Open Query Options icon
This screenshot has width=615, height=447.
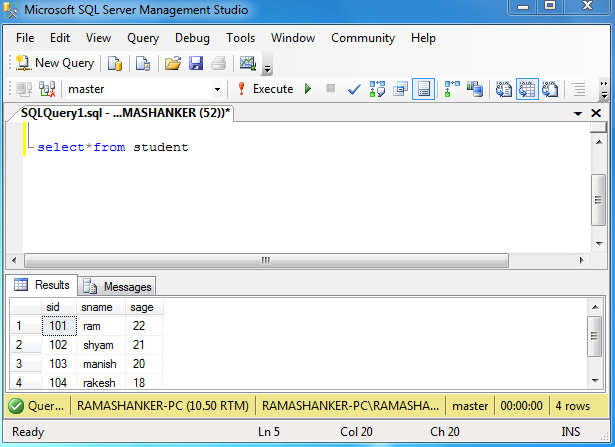400,89
